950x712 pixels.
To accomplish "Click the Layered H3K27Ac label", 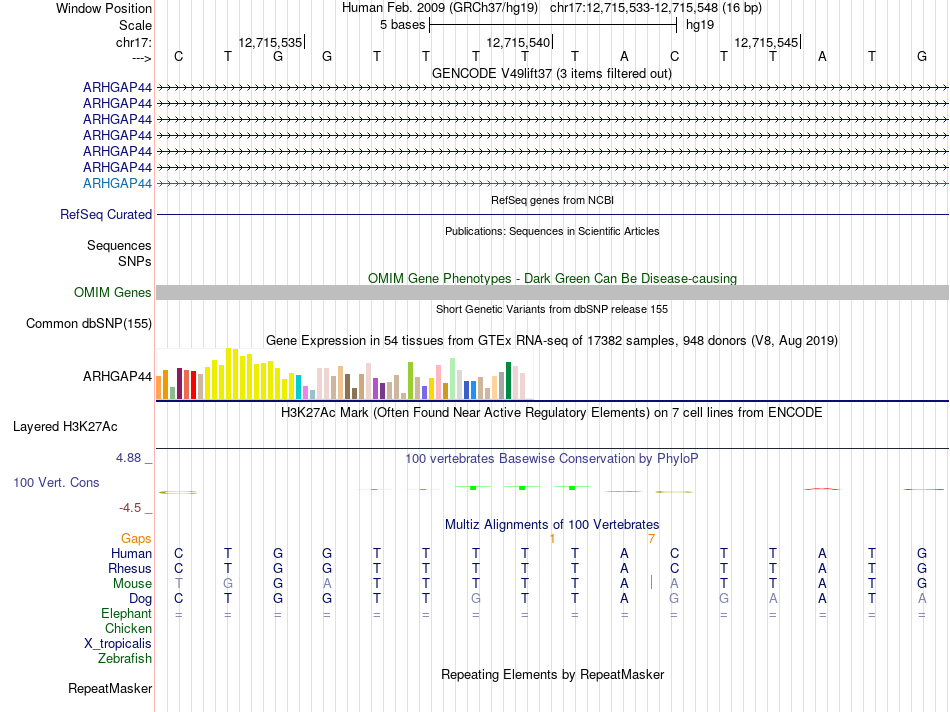I will pyautogui.click(x=65, y=427).
